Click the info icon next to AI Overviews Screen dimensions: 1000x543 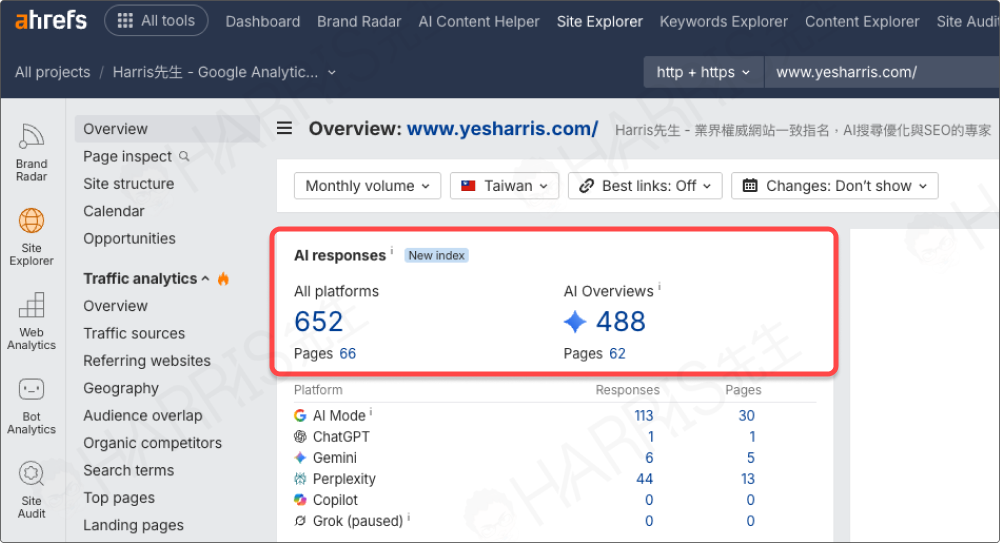click(x=659, y=286)
